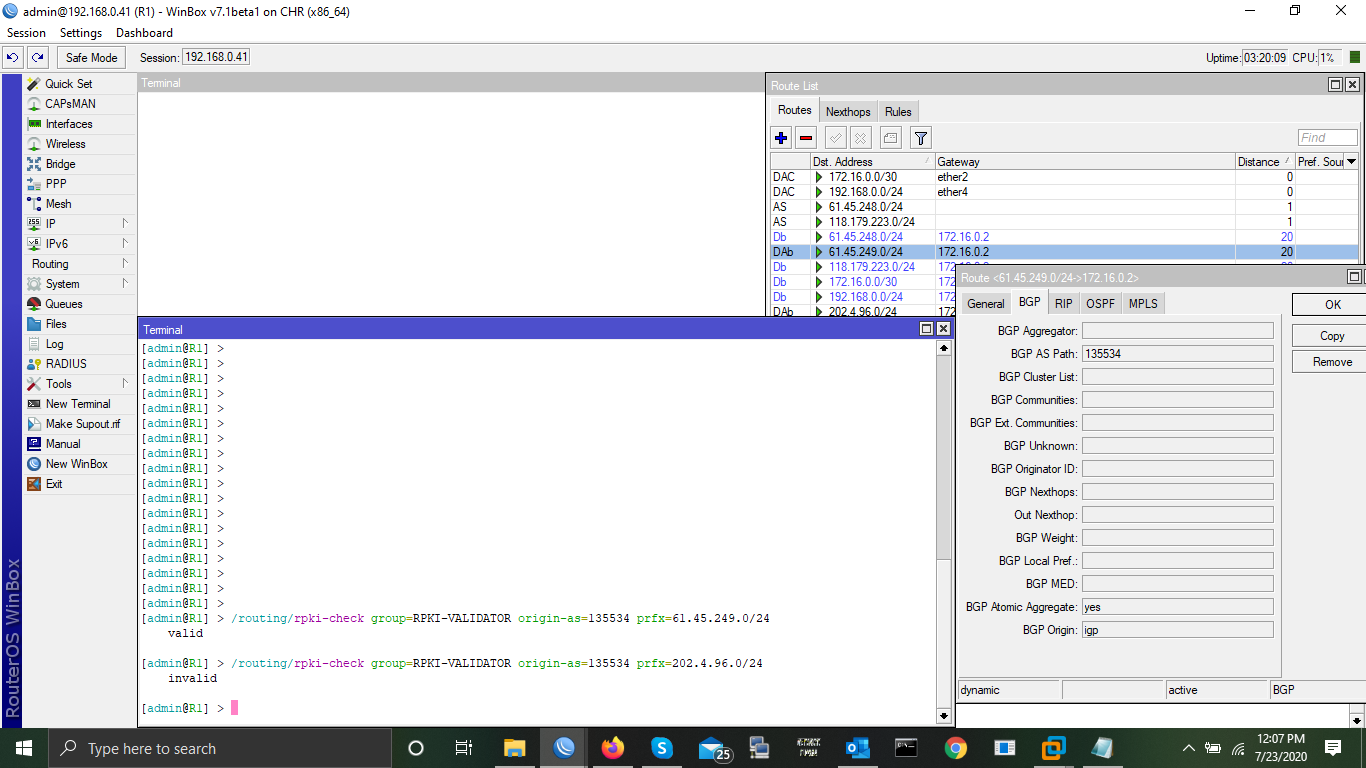Click Exit in the sidebar
The image size is (1366, 768).
(x=54, y=484)
